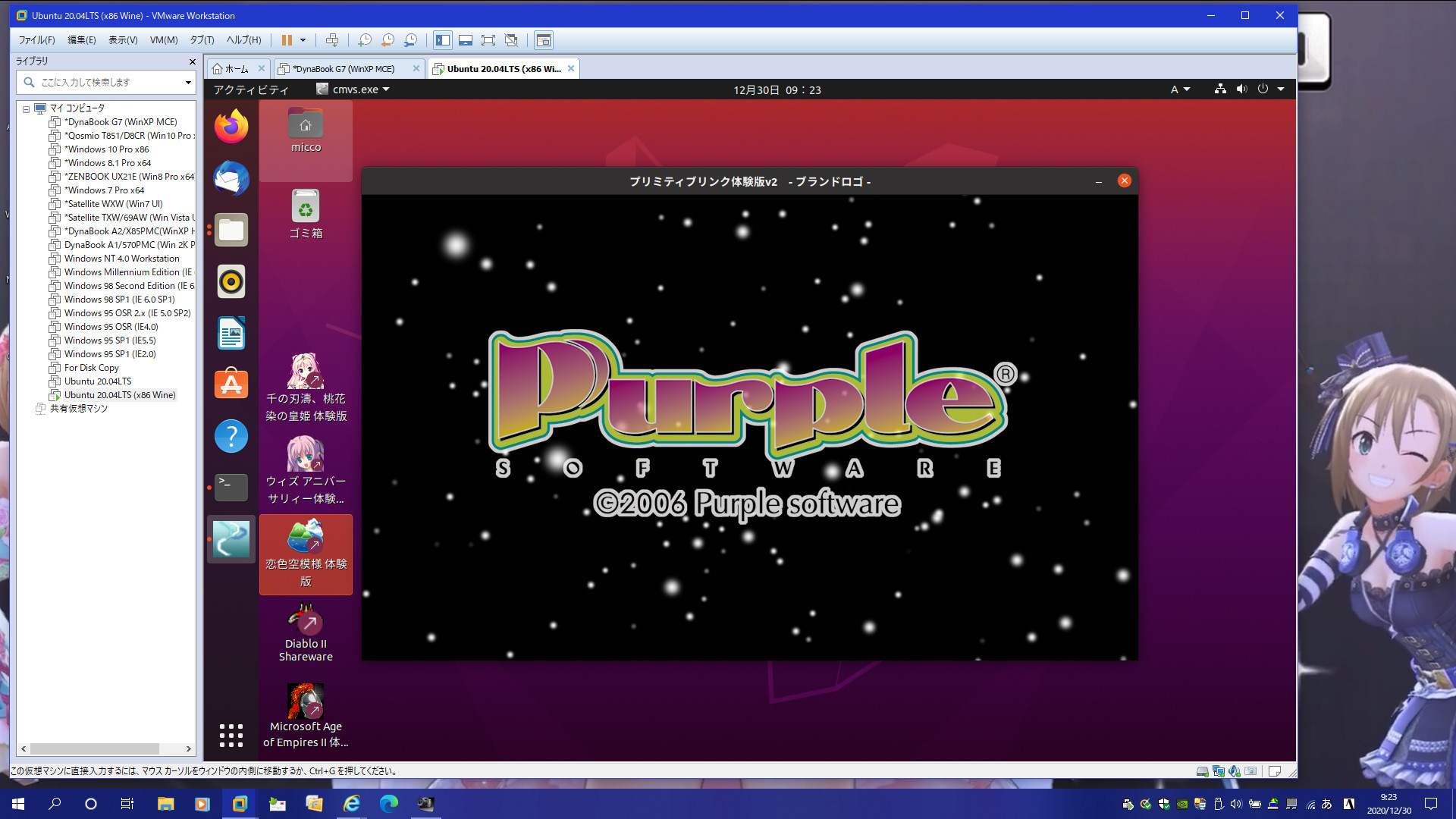Screen dimensions: 1456x819
Task: Send Ctrl+Alt+Del to the guest
Action: tap(332, 40)
